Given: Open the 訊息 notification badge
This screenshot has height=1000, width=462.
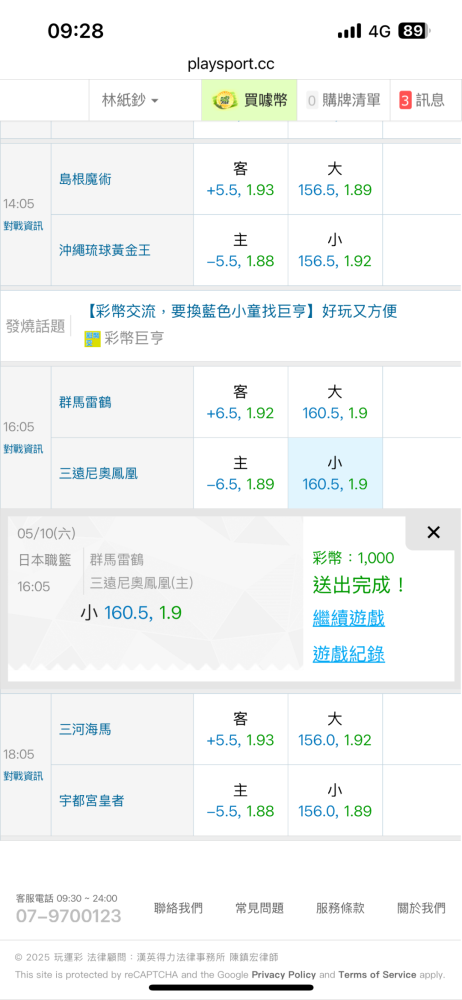Looking at the screenshot, I should pyautogui.click(x=405, y=100).
